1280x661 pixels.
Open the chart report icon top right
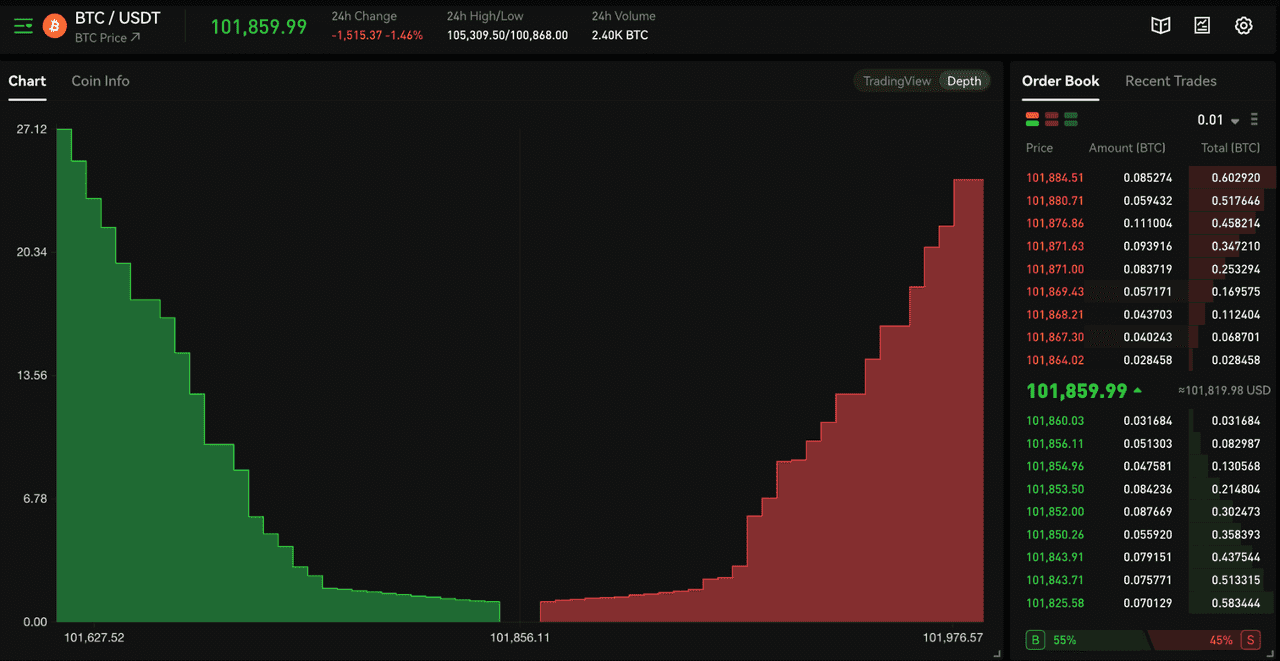pyautogui.click(x=1202, y=25)
